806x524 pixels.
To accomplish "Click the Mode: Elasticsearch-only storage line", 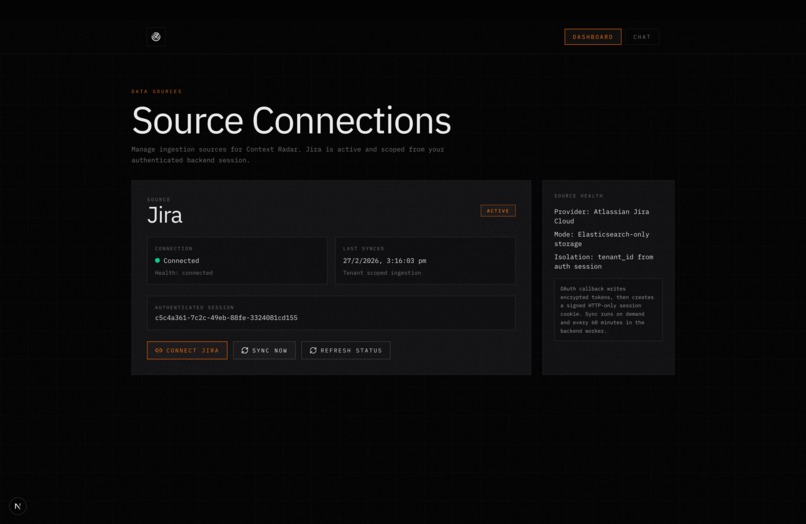I will (x=601, y=239).
